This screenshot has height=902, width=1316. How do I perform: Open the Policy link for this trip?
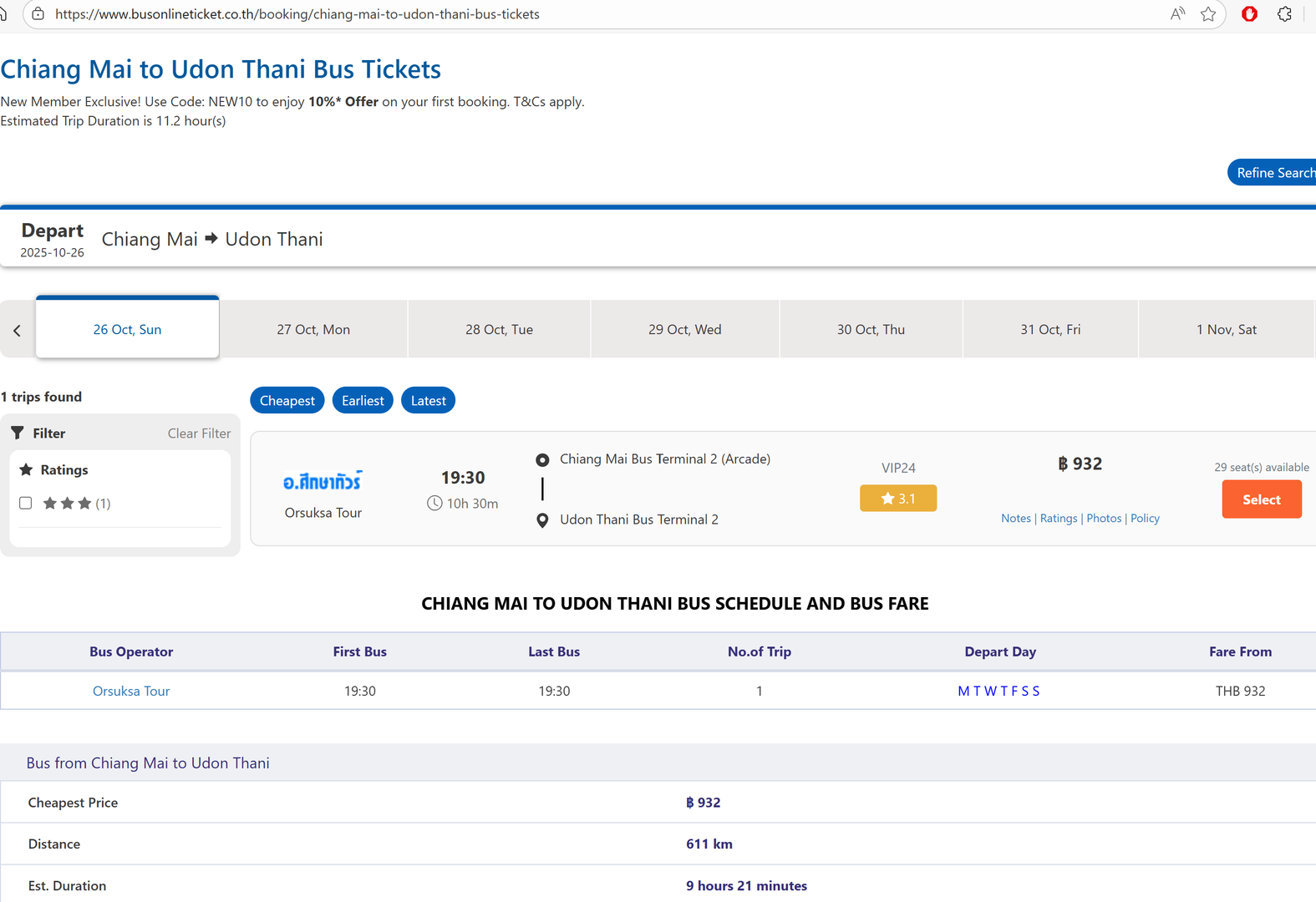(x=1145, y=519)
